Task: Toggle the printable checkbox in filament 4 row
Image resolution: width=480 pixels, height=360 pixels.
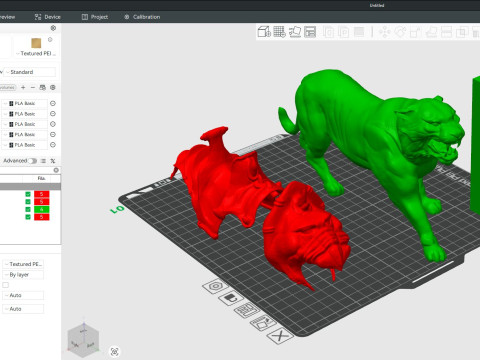Action: coord(28,209)
